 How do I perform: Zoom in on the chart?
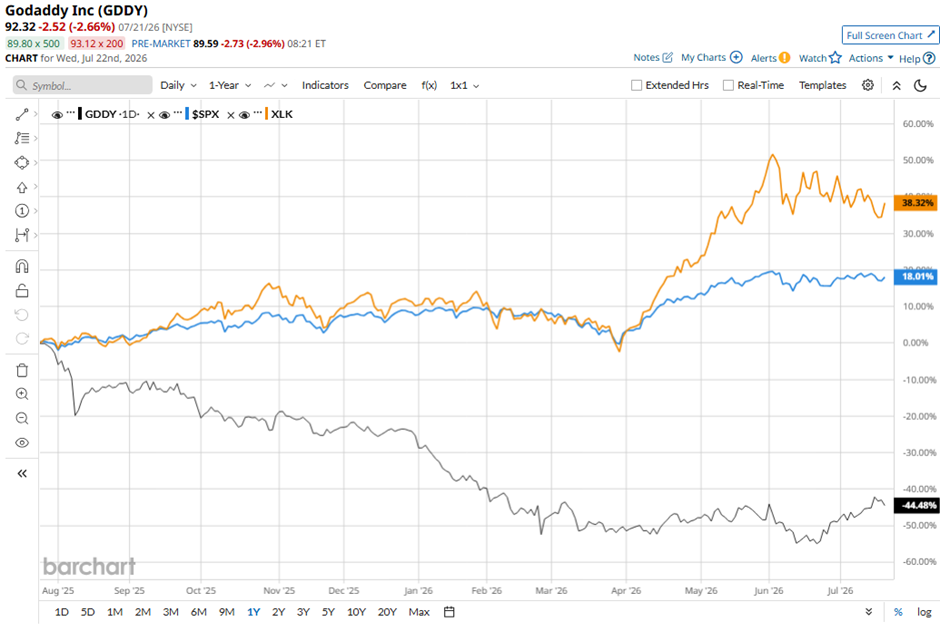coord(22,394)
